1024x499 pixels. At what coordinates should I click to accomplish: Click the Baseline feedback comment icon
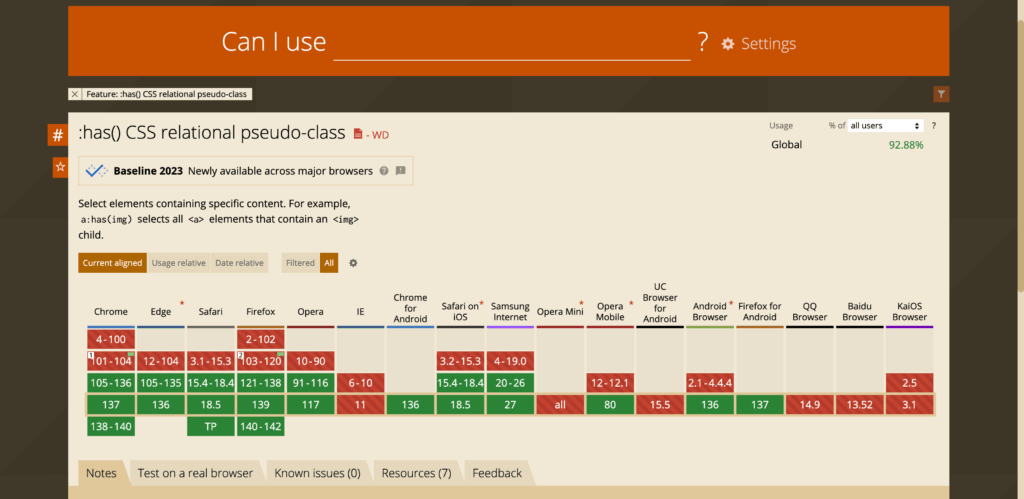tap(400, 171)
